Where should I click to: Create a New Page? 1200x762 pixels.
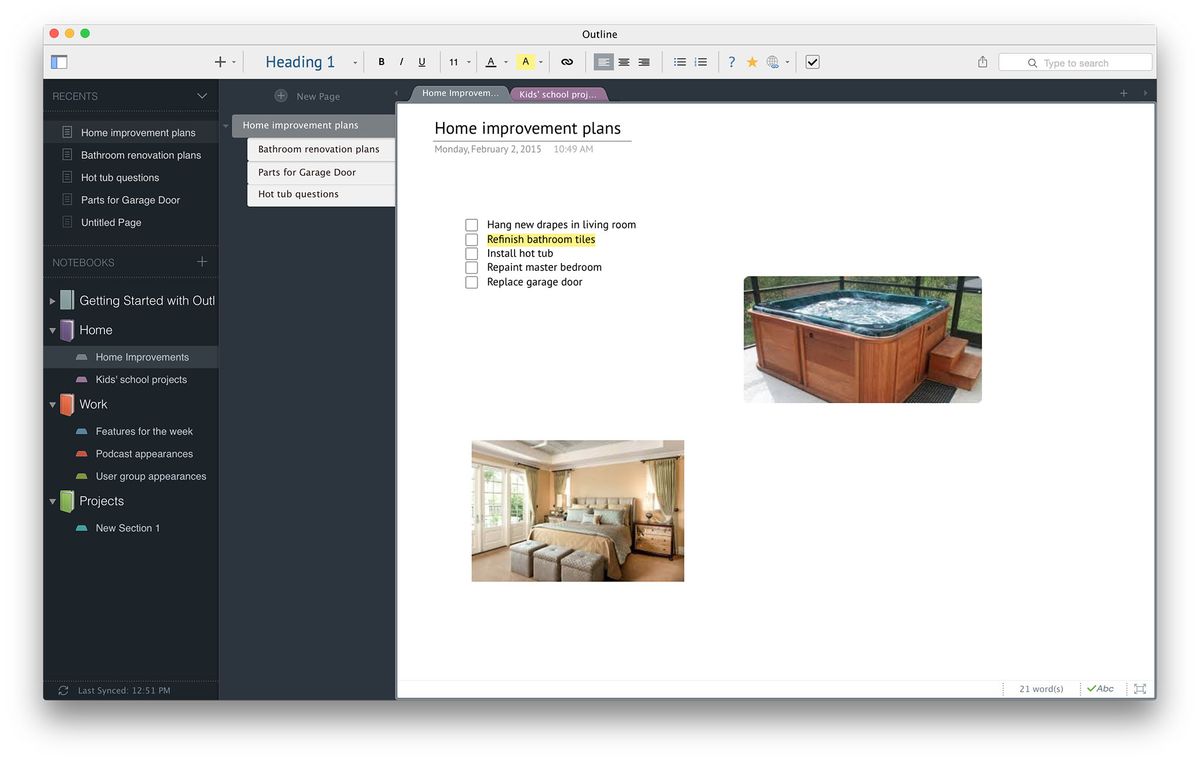pos(308,95)
